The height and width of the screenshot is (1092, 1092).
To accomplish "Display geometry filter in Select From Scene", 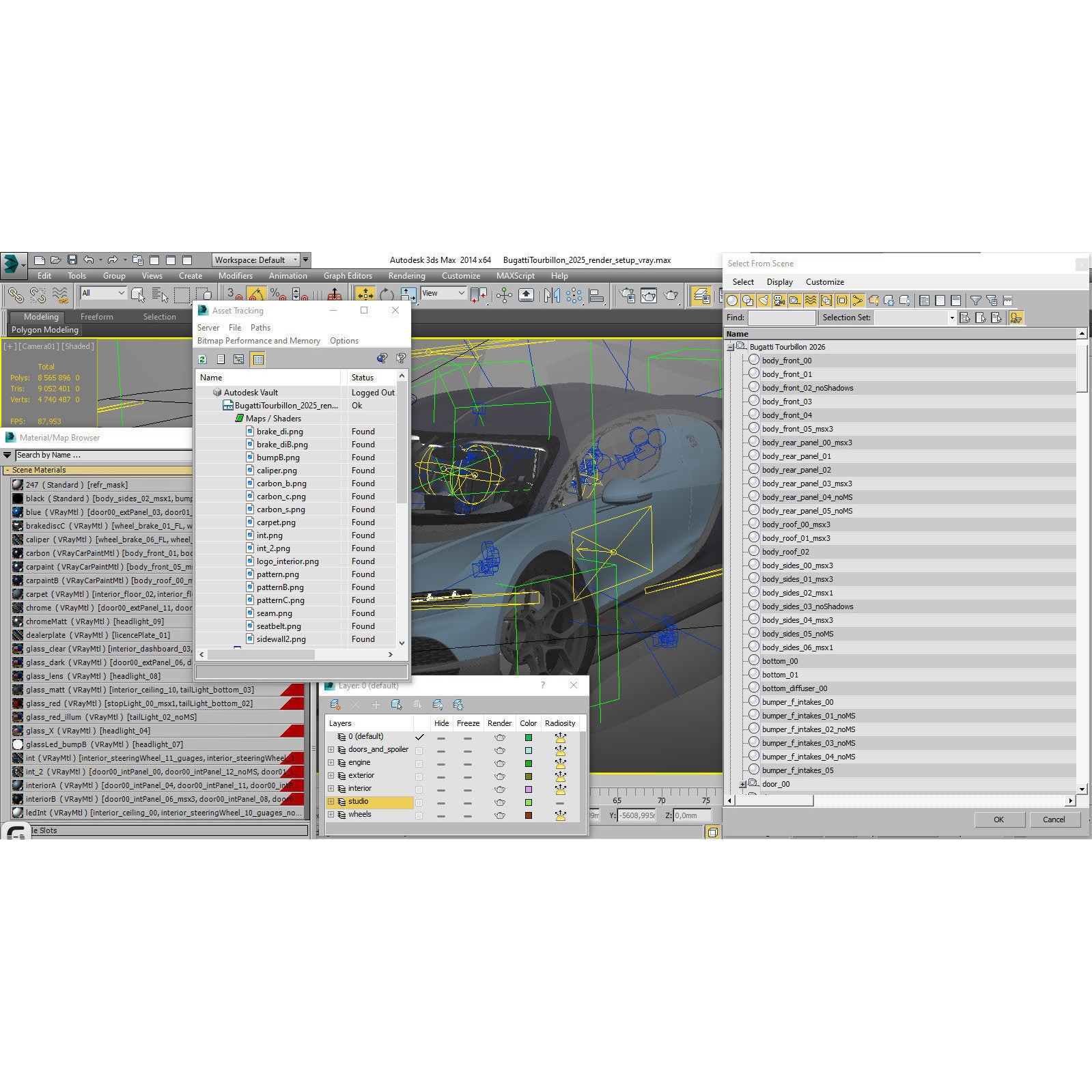I will 732,300.
